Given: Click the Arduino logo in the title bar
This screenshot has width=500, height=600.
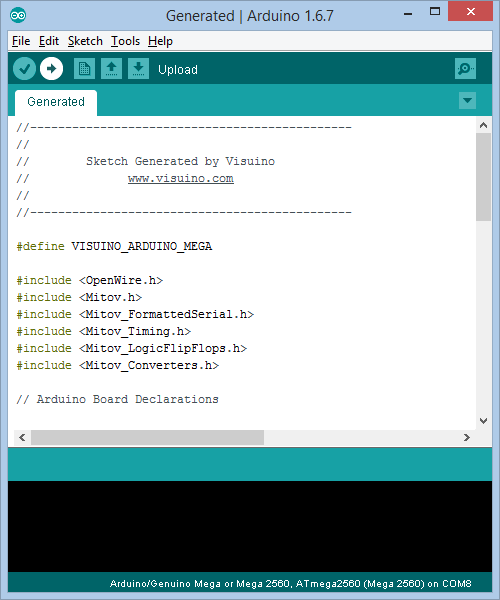Looking at the screenshot, I should [18, 15].
